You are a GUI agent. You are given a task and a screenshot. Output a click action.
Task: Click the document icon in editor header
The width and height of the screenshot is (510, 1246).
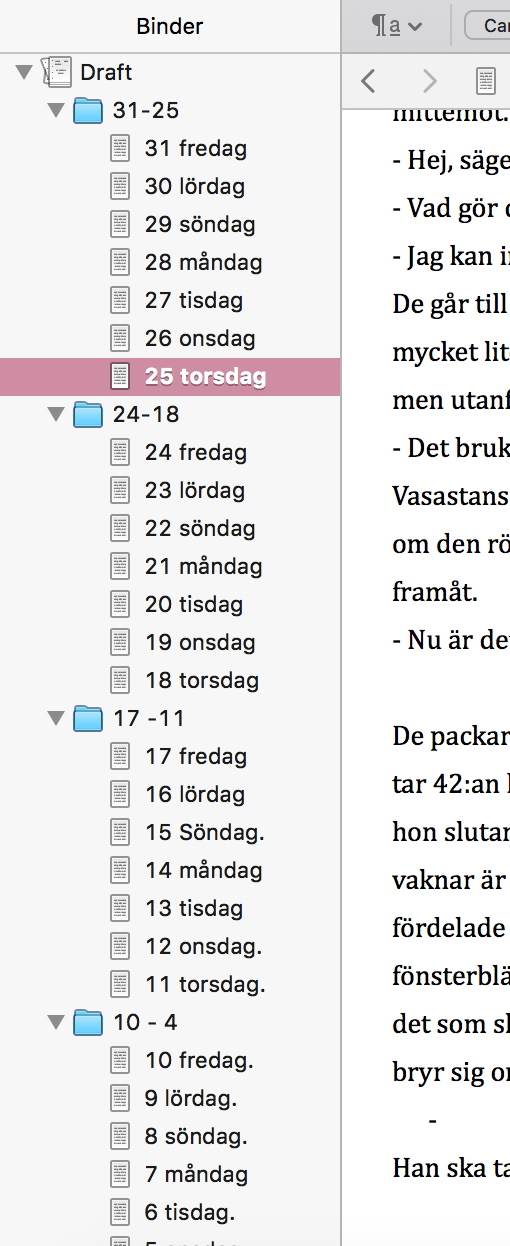click(487, 80)
